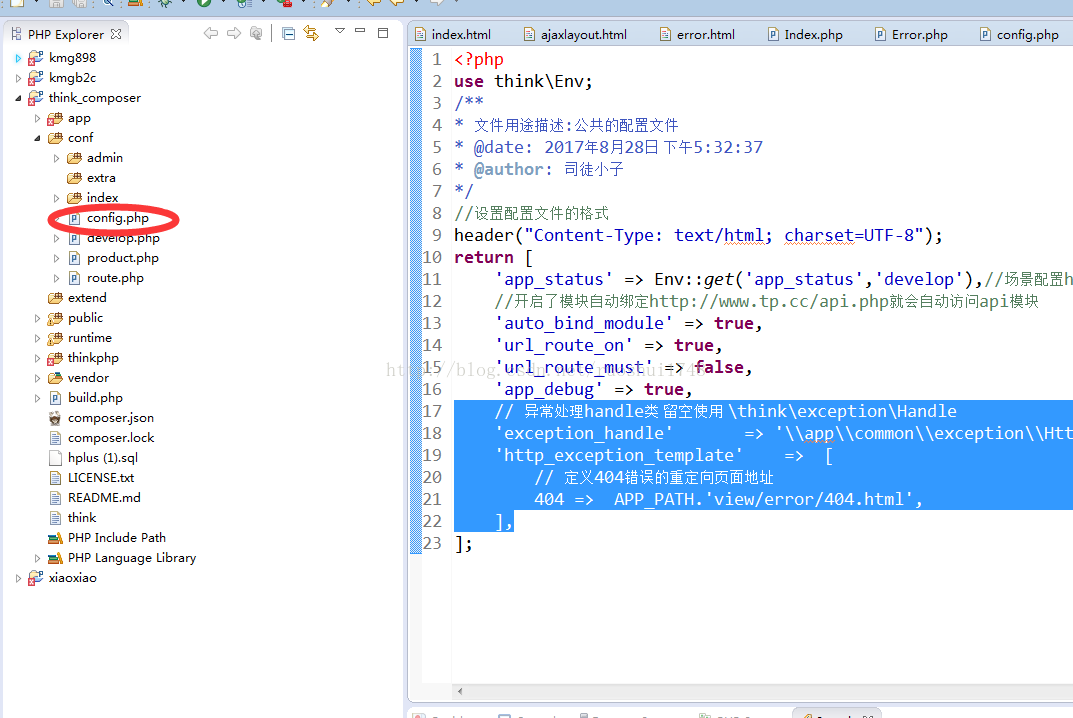Click the kmg898 project icon
Screen dimensions: 1073x718
tap(36, 58)
